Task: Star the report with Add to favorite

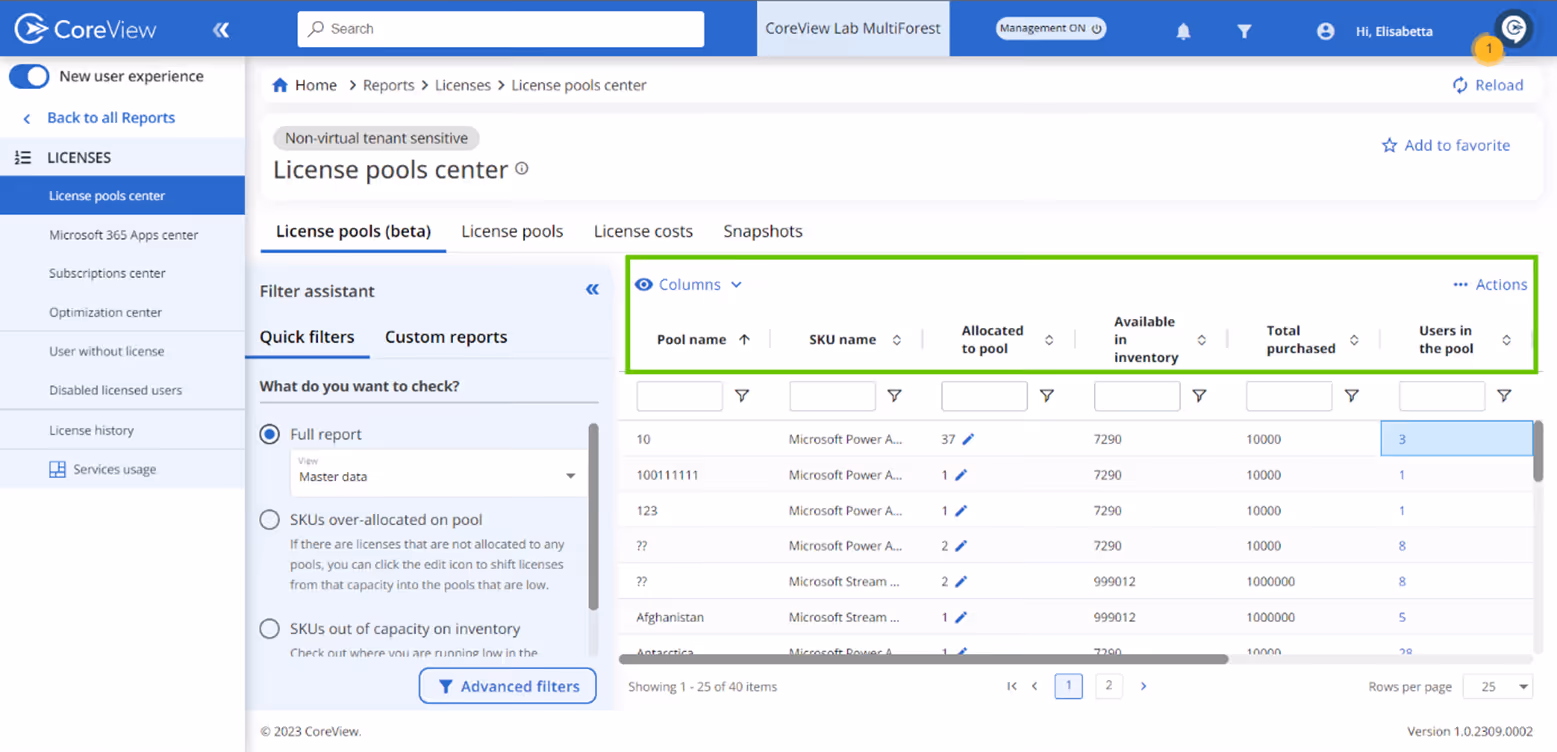Action: click(1445, 145)
